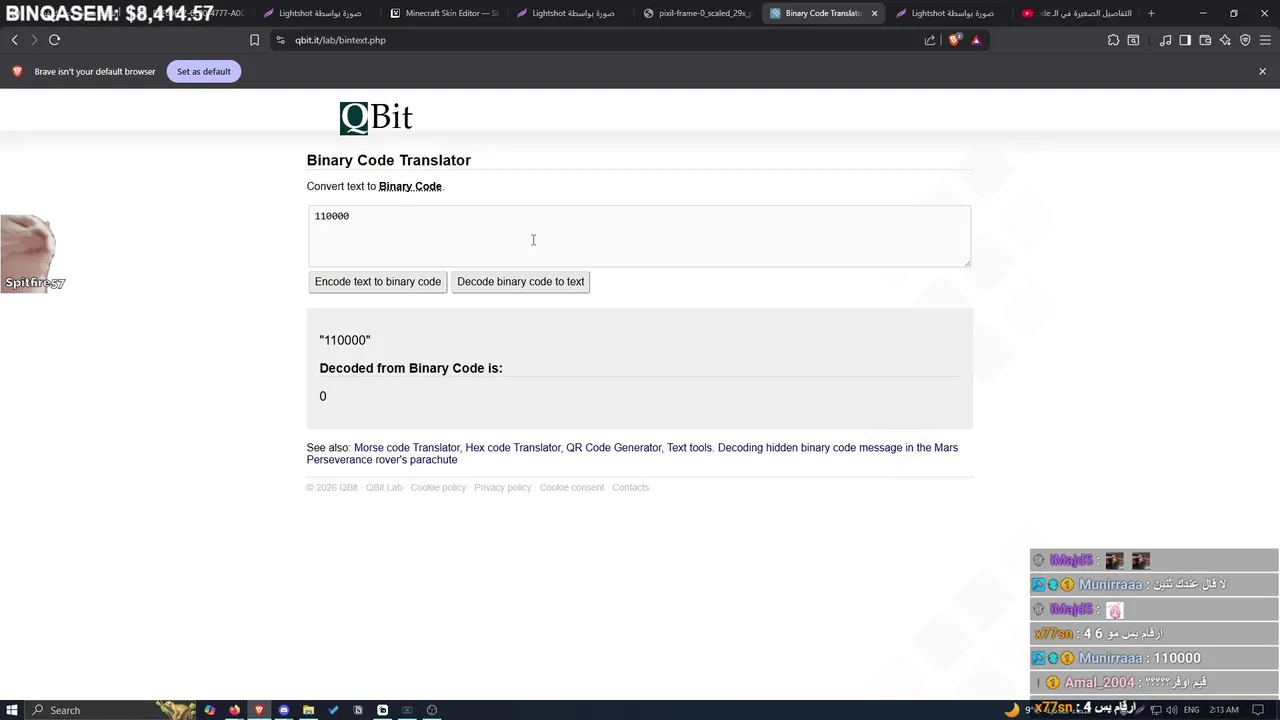This screenshot has width=1280, height=720.
Task: Click Encode text to binary code
Action: [378, 282]
